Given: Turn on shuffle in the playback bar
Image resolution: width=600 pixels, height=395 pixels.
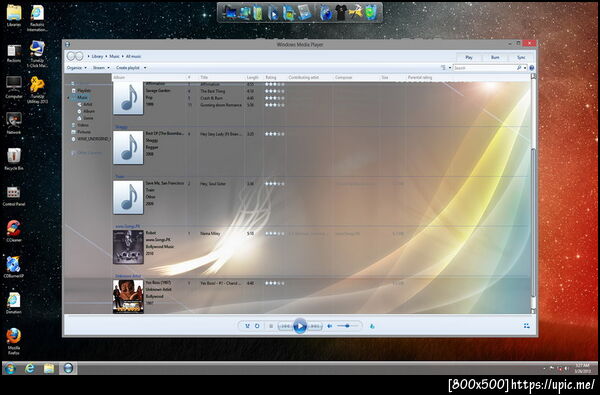Looking at the screenshot, I should tap(247, 326).
